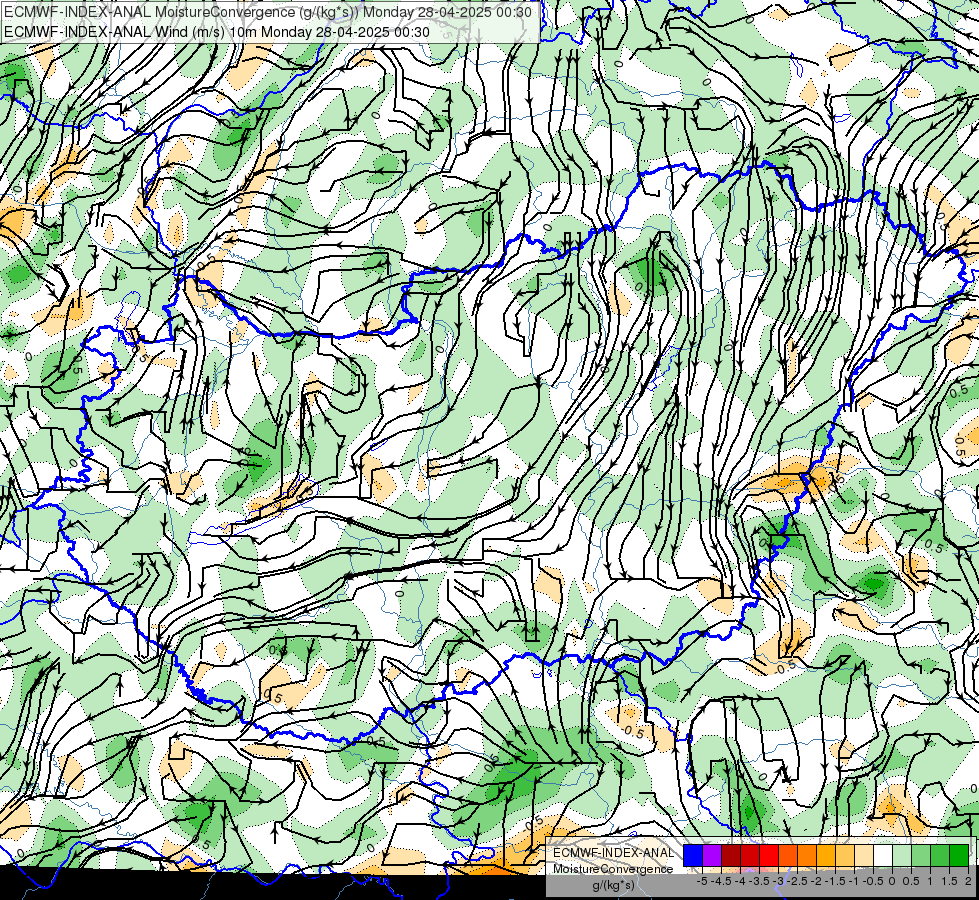Click the MoistureConvergence title line at top
This screenshot has height=900, width=979.
tap(268, 12)
